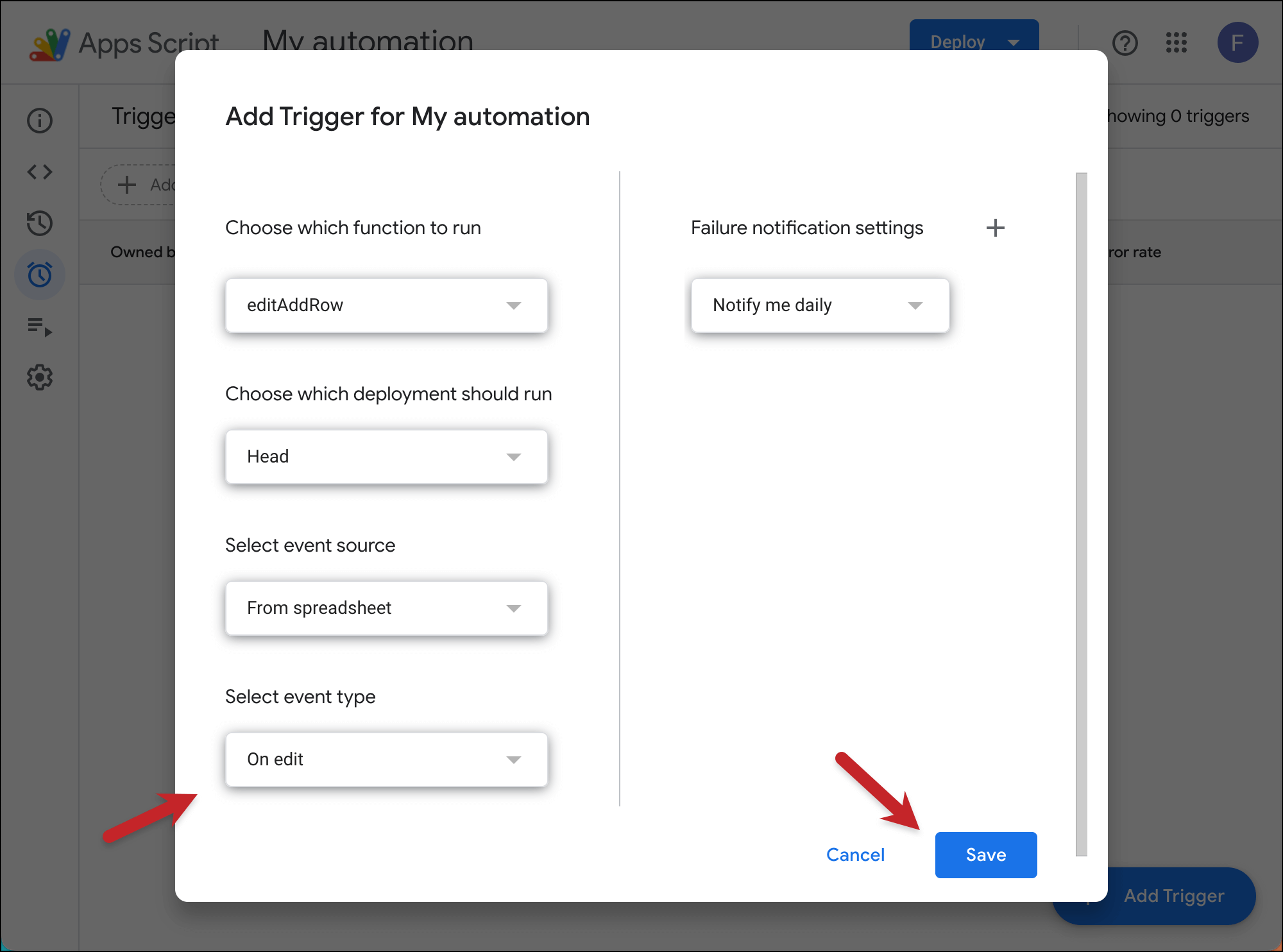Screen dimensions: 1283x952
Task: Expand the Head deployment dropdown
Action: click(386, 457)
